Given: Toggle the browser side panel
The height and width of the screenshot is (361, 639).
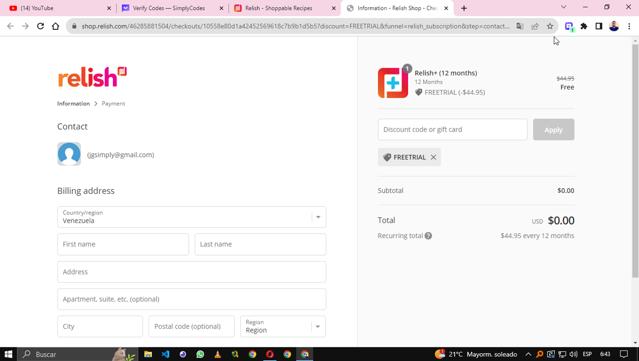Looking at the screenshot, I should 599,26.
